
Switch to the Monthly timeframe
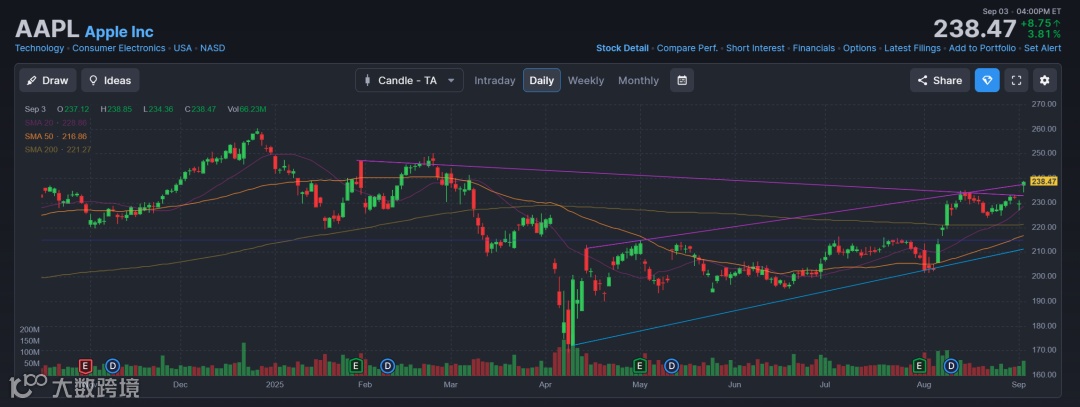638,81
